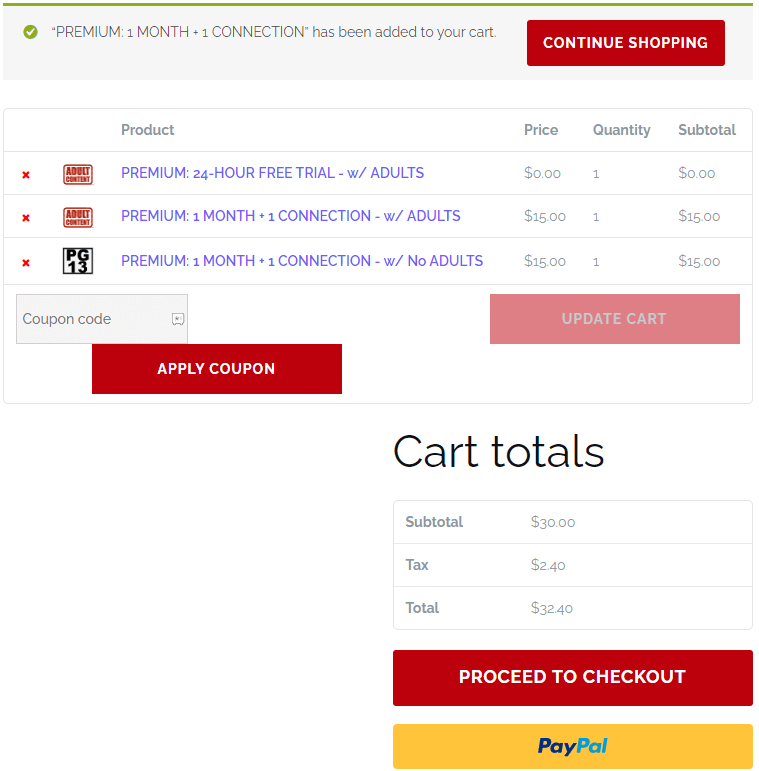Screen dimensions: 759x771
Task: Remove the 24-HOUR FREE TRIAL item from cart
Action: (26, 175)
